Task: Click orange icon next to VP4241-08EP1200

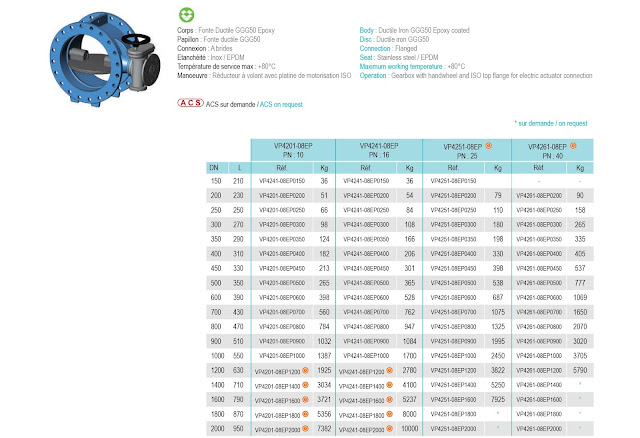Action: click(389, 370)
